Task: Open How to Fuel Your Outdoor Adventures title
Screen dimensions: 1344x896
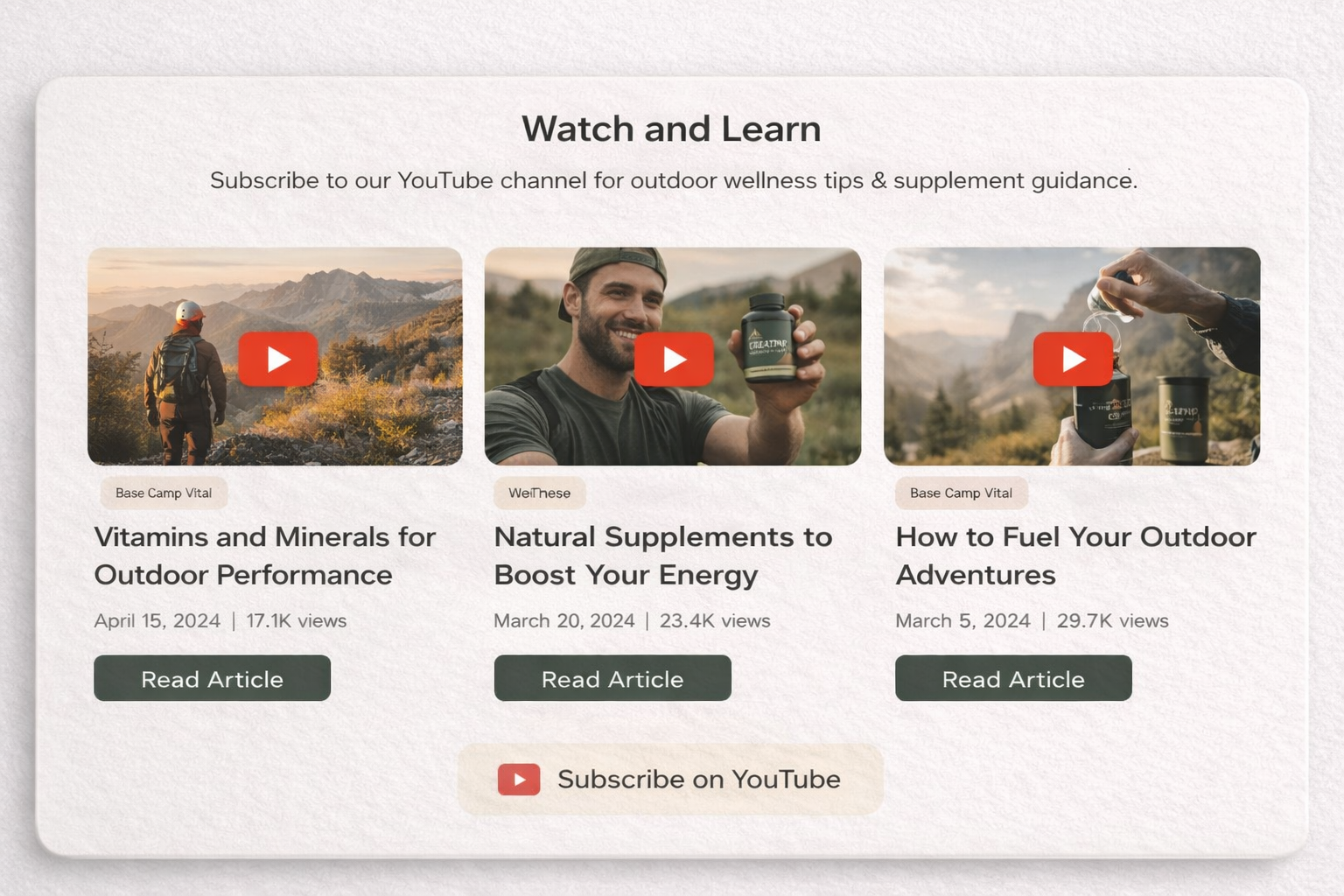Action: (1075, 556)
